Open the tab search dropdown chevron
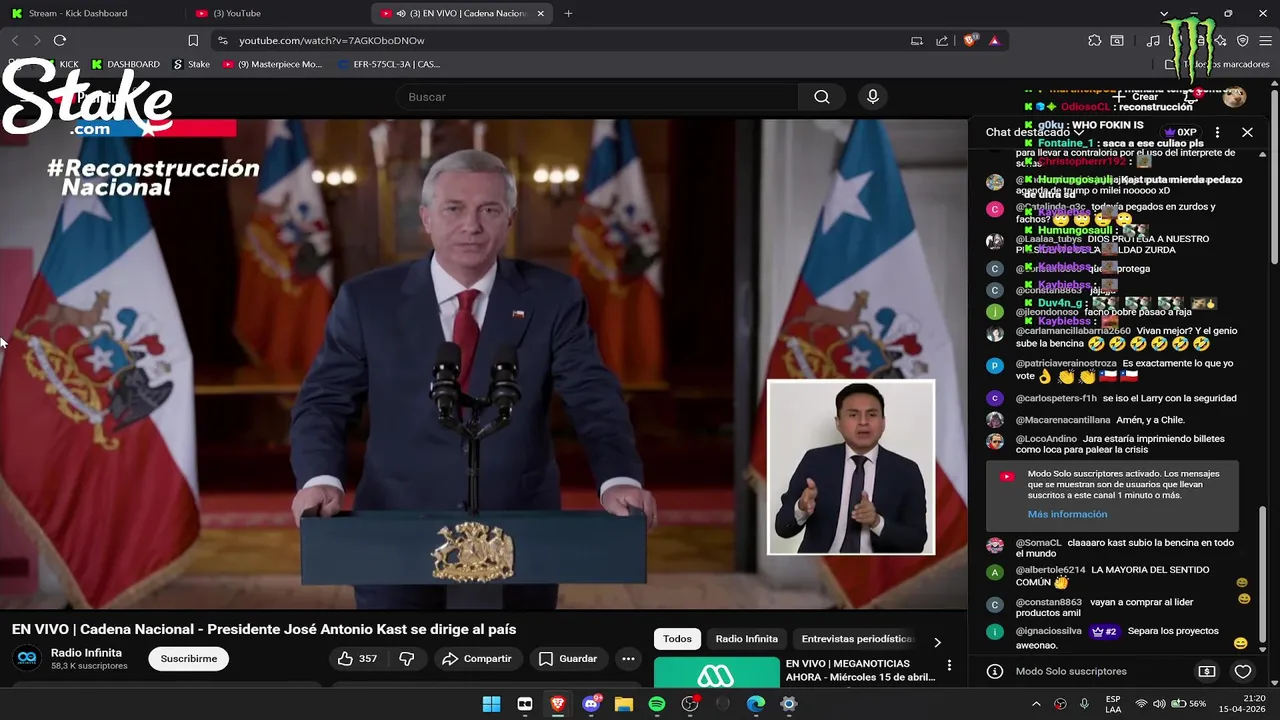This screenshot has width=1280, height=720. (x=1165, y=13)
